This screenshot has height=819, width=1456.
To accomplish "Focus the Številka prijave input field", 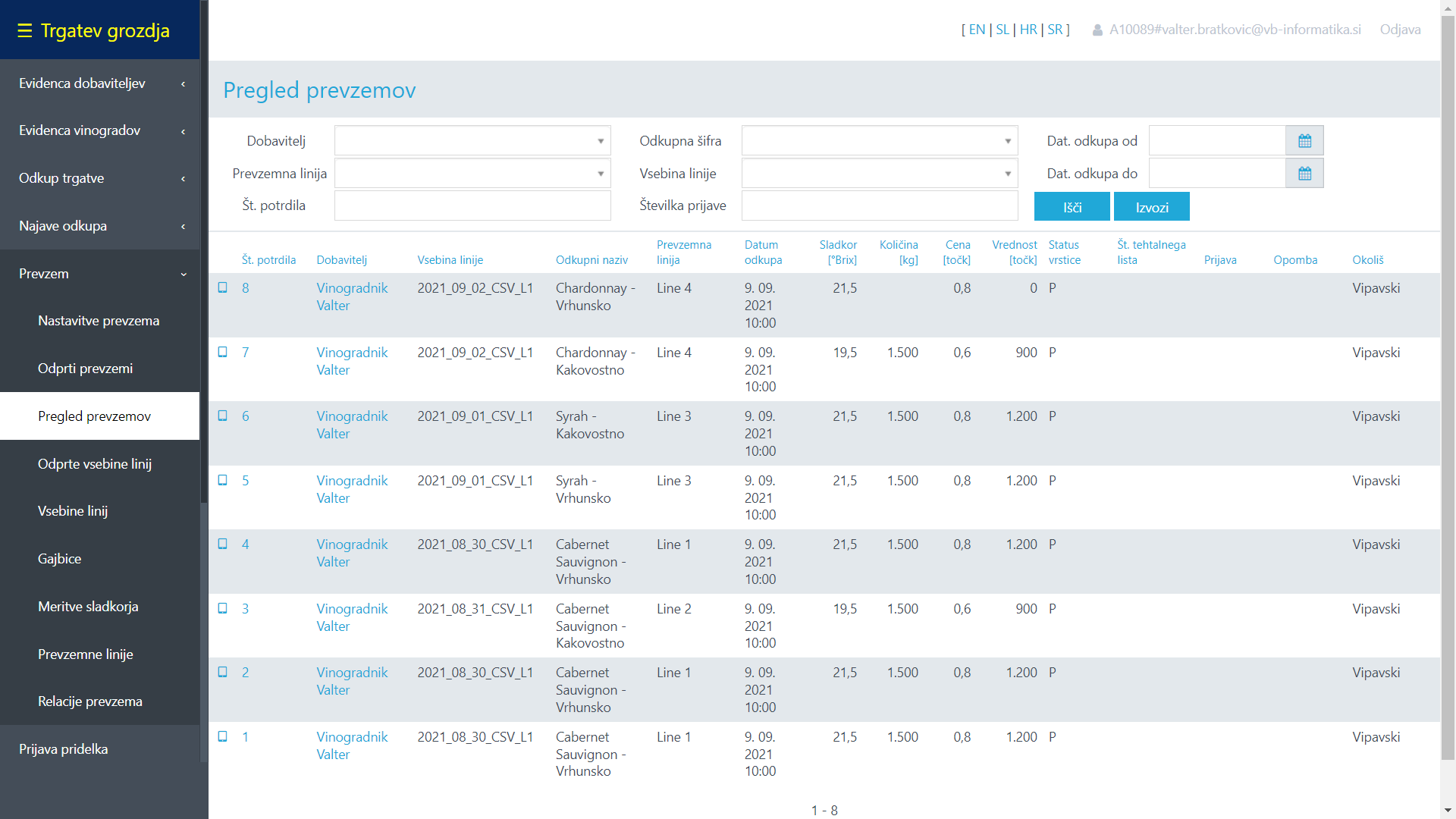I will pos(880,206).
